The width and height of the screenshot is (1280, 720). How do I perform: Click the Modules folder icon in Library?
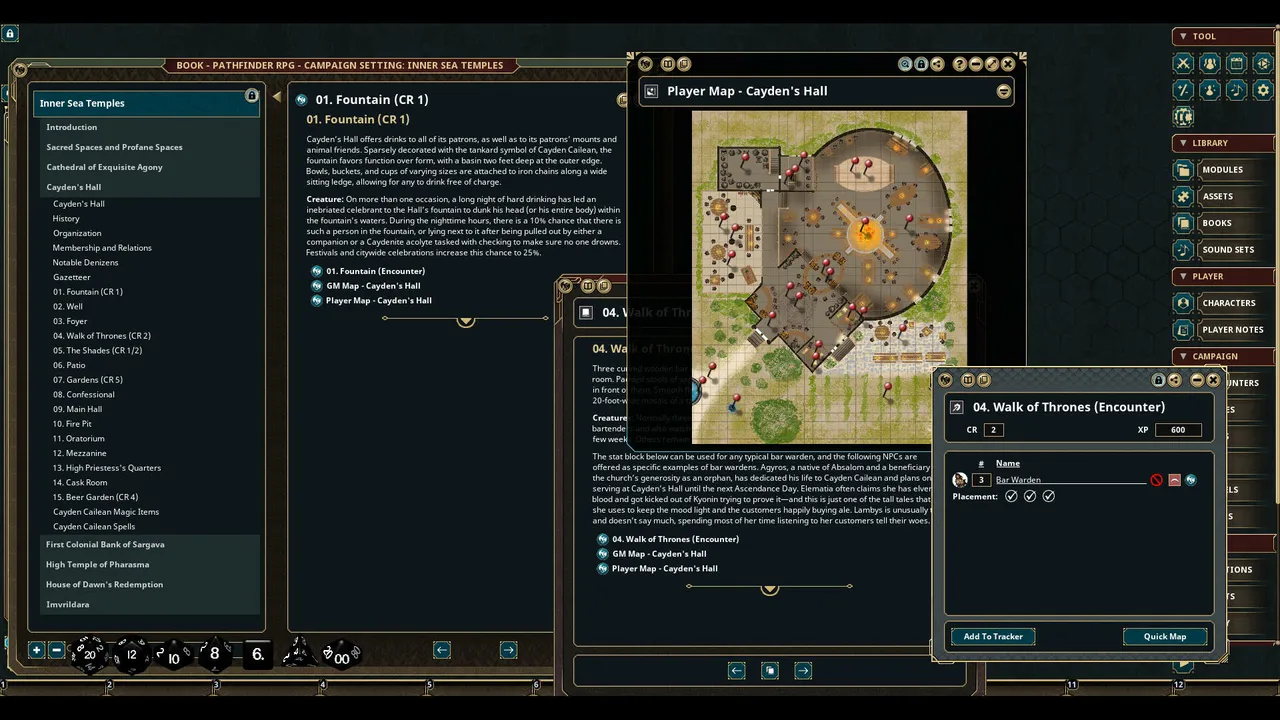point(1184,170)
